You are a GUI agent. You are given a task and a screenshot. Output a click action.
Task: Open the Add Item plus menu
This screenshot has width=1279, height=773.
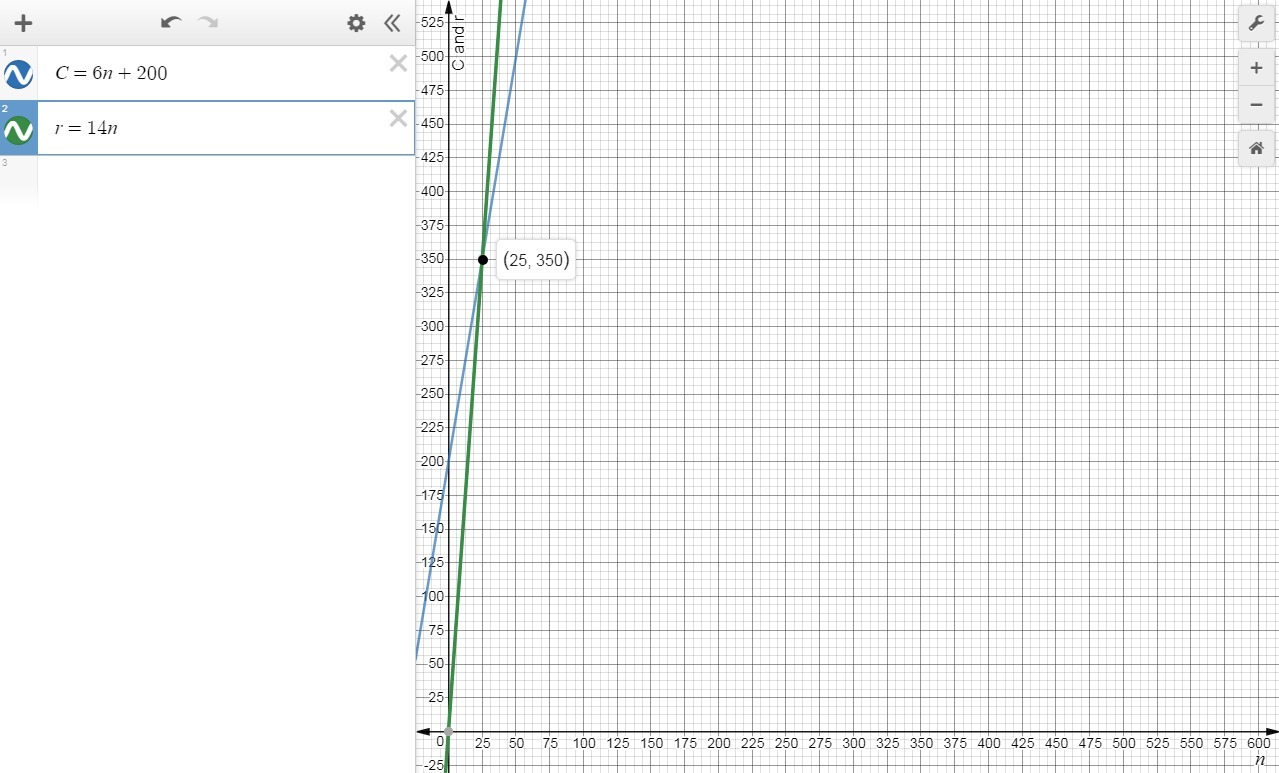pyautogui.click(x=23, y=23)
